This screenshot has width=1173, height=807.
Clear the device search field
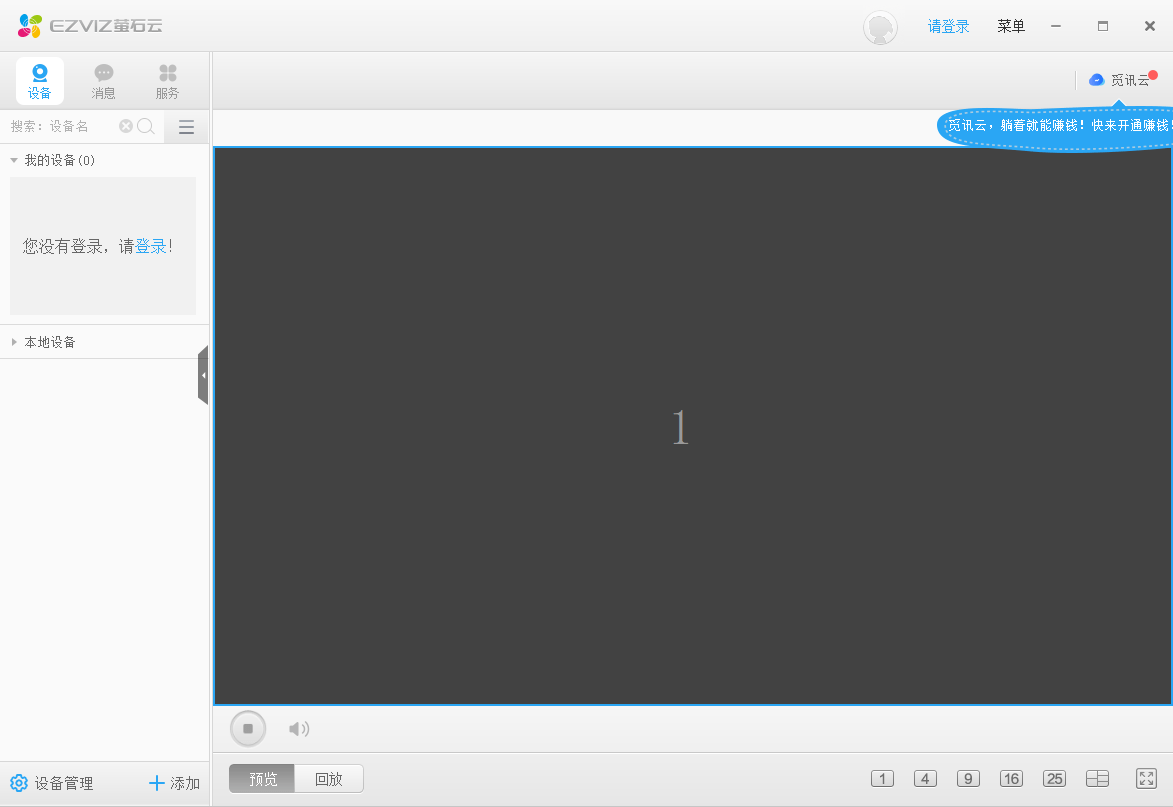coord(126,126)
